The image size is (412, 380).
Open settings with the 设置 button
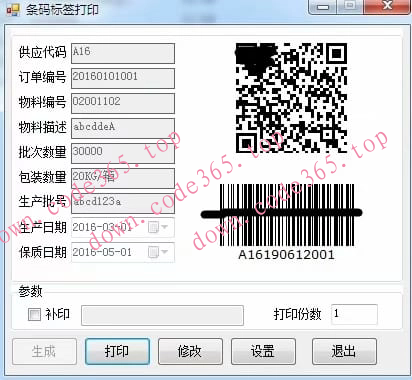click(263, 351)
